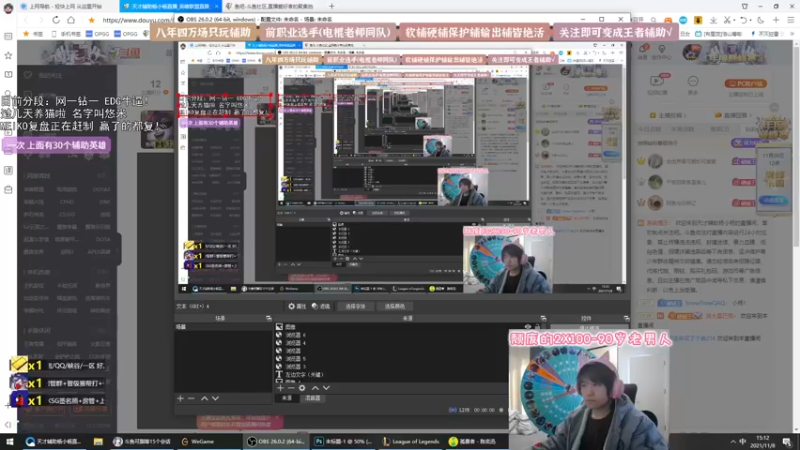The height and width of the screenshot is (450, 800).
Task: Reload the browser page
Action: pyautogui.click(x=56, y=20)
